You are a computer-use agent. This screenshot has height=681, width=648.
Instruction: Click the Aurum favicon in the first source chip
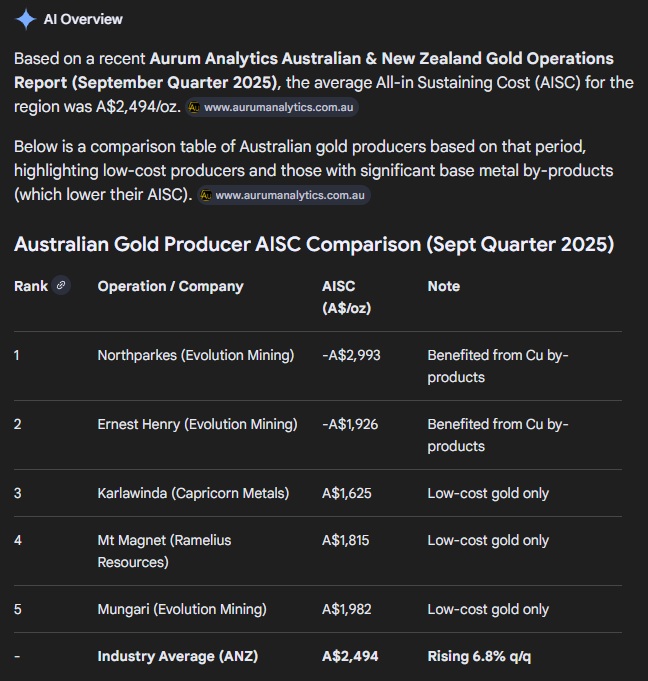point(194,107)
